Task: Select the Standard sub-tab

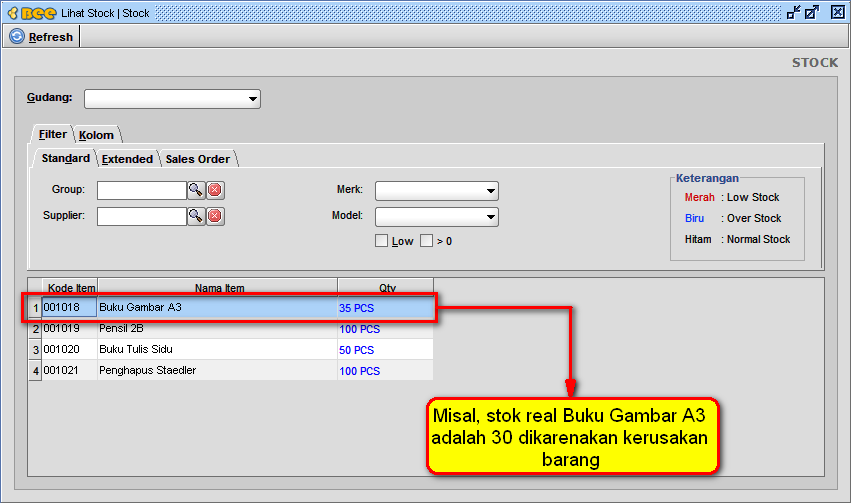Action: click(x=66, y=158)
